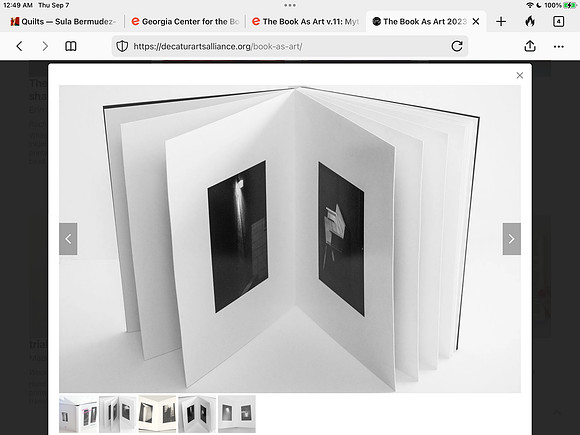Click the URL address field
The width and height of the screenshot is (580, 435).
(x=290, y=46)
